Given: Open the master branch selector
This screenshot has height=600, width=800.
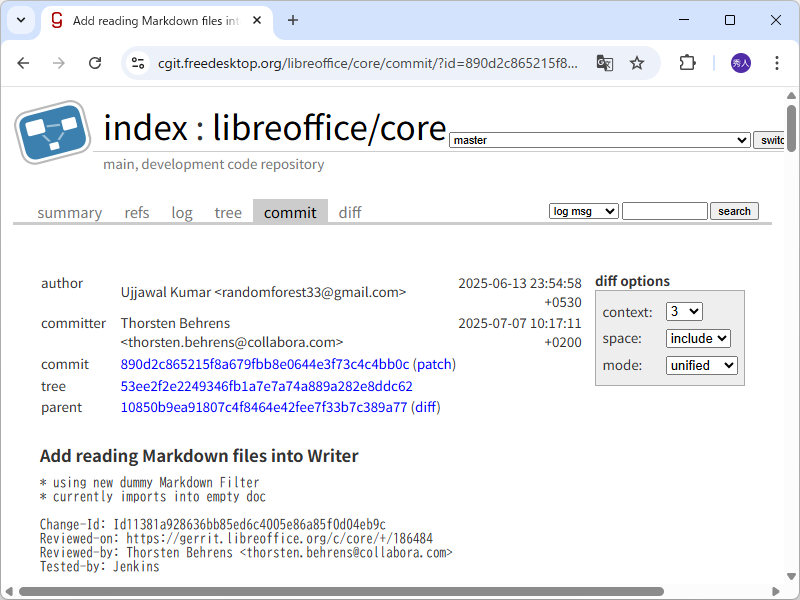Looking at the screenshot, I should tap(598, 140).
